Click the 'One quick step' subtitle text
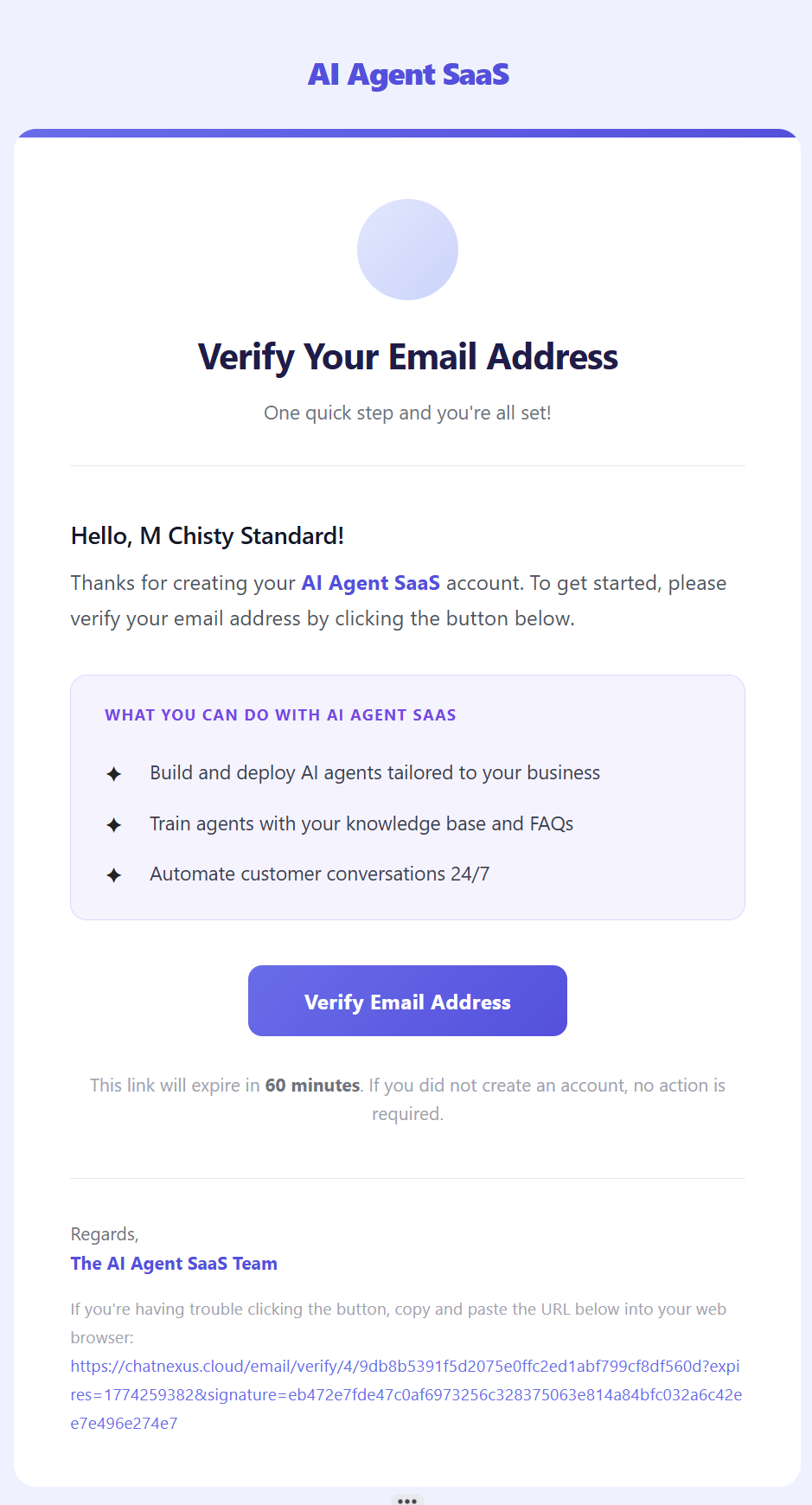This screenshot has width=812, height=1505. coord(407,413)
